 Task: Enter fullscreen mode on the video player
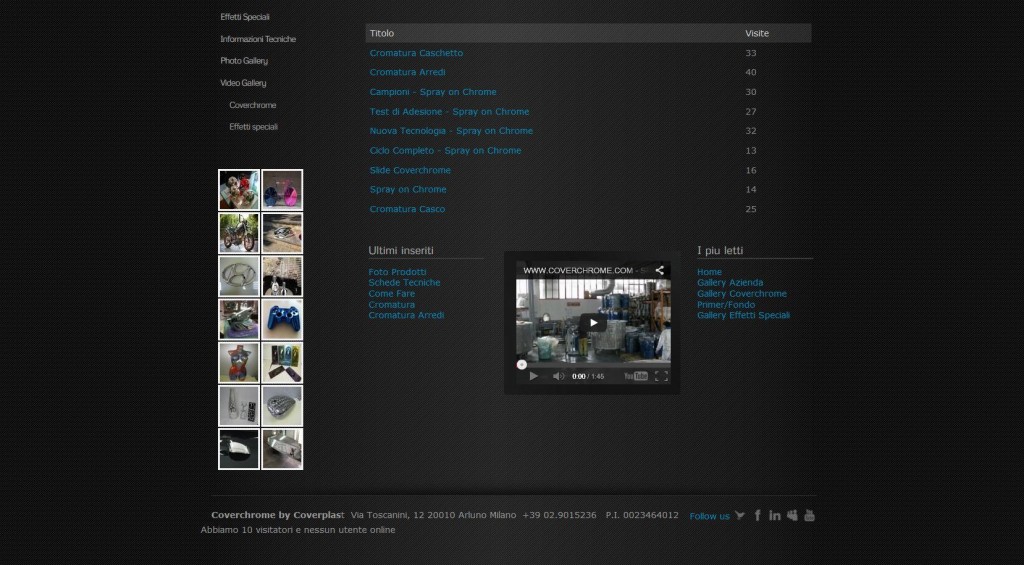coord(661,376)
